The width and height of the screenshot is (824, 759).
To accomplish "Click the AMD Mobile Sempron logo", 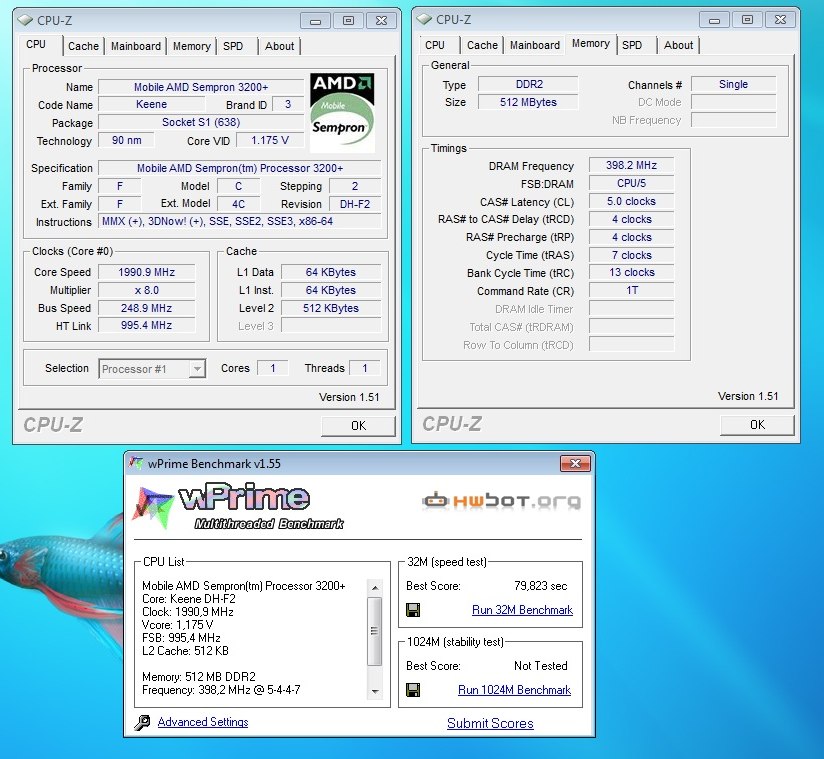I will point(342,112).
